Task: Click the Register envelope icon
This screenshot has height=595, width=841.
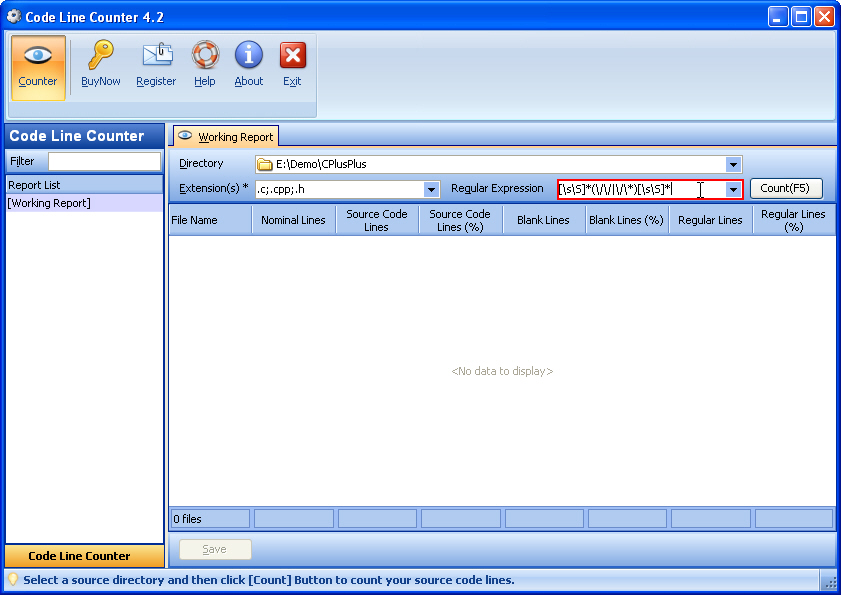Action: pyautogui.click(x=156, y=55)
